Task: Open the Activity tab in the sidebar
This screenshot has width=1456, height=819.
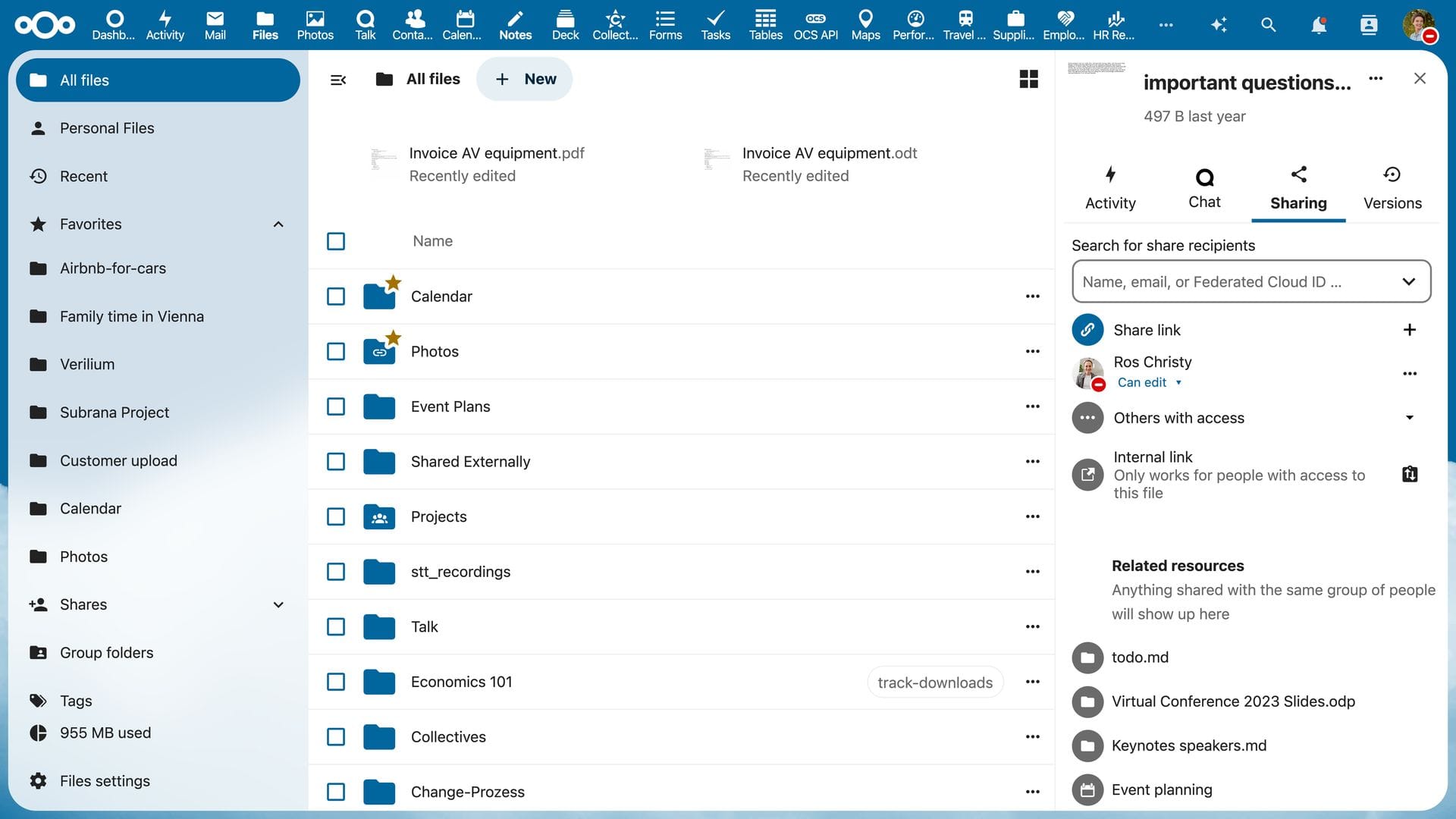Action: (x=1109, y=187)
